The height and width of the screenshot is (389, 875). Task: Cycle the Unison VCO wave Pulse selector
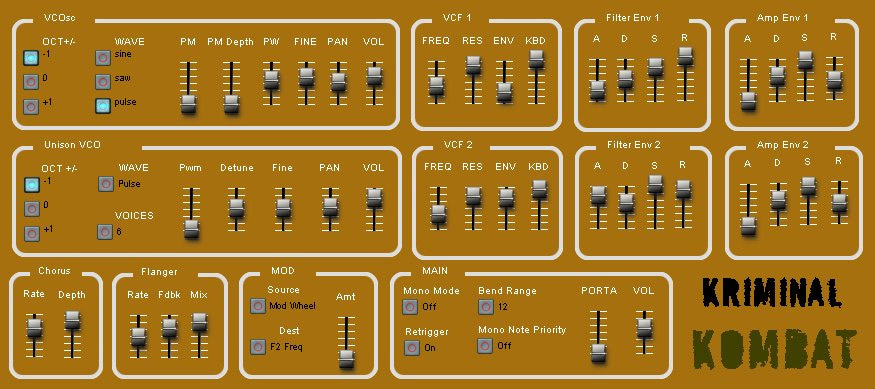106,184
